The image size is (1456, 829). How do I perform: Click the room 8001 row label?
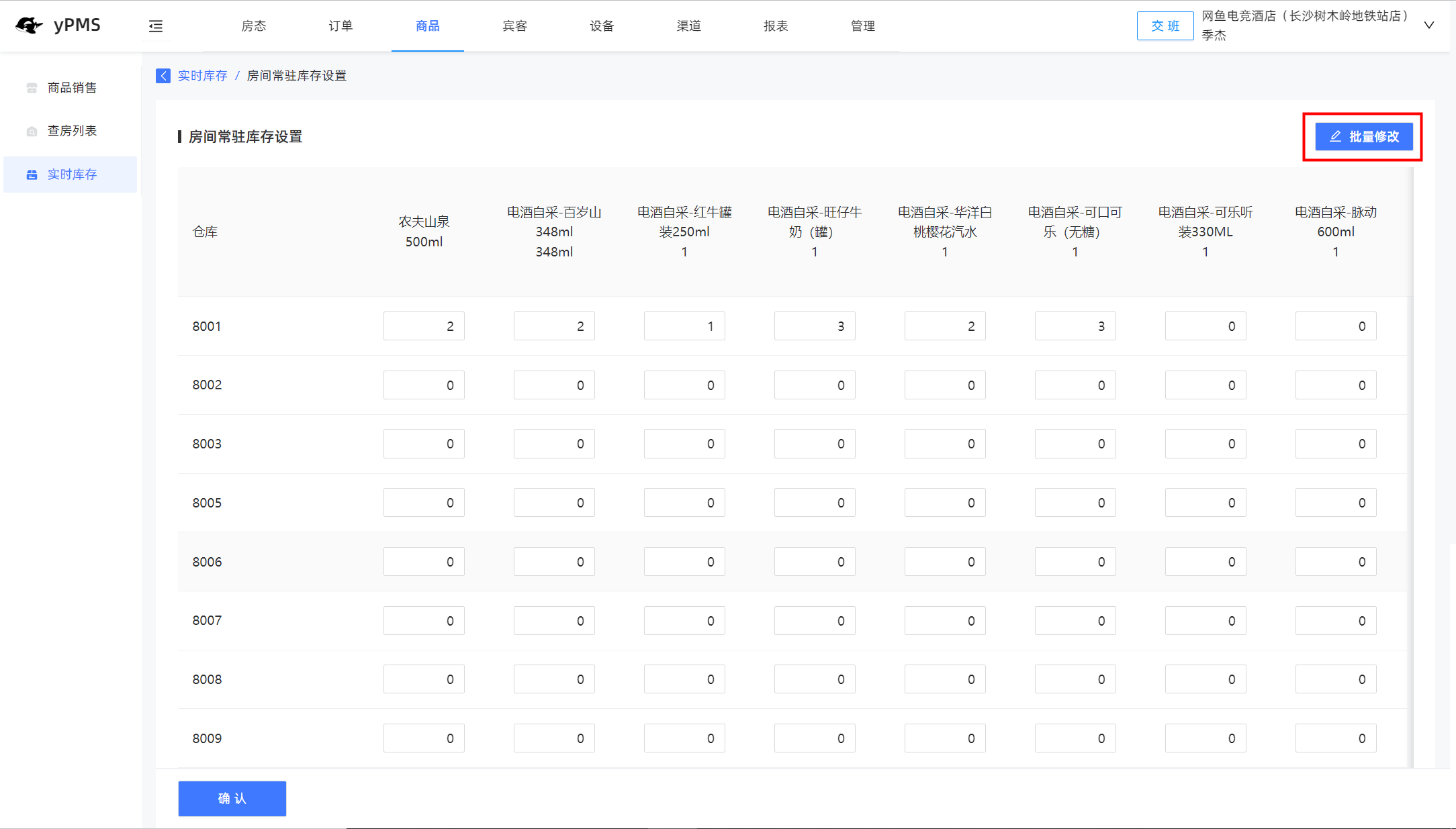point(207,326)
